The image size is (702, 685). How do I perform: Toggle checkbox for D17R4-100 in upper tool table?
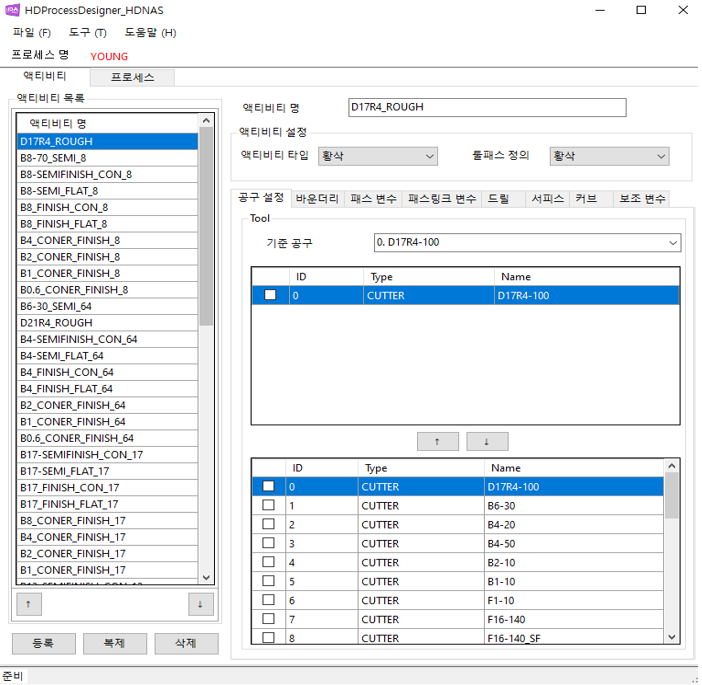[270, 295]
